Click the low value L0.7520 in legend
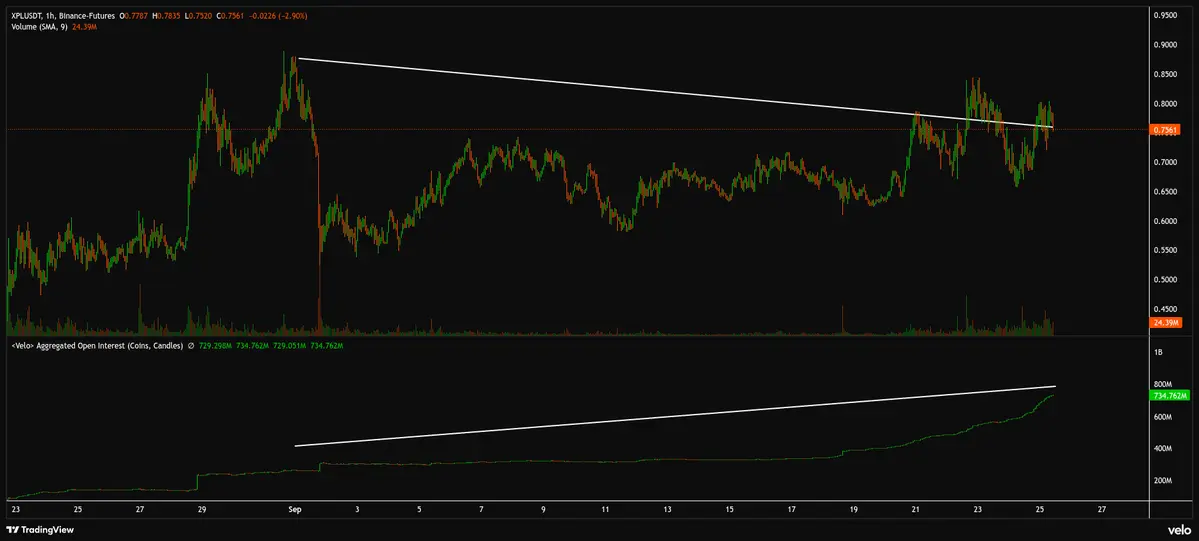The height and width of the screenshot is (541, 1199). tap(198, 16)
